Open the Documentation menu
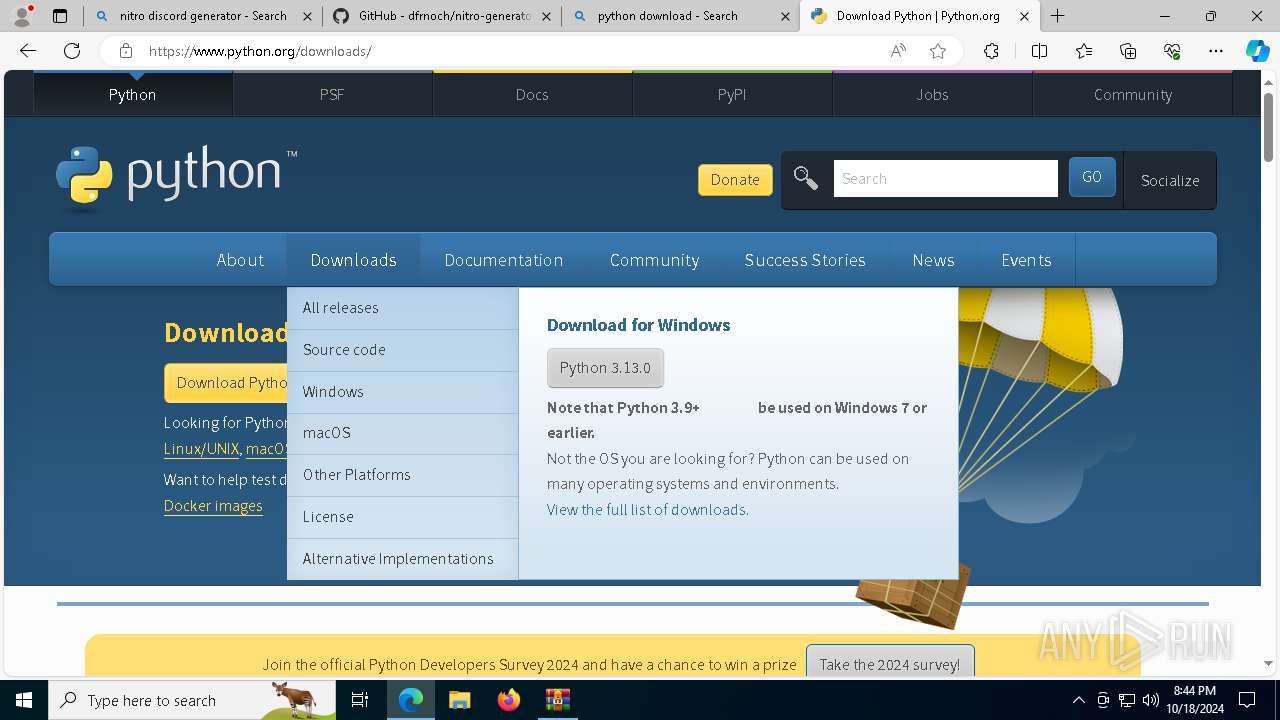1280x720 pixels. (503, 260)
